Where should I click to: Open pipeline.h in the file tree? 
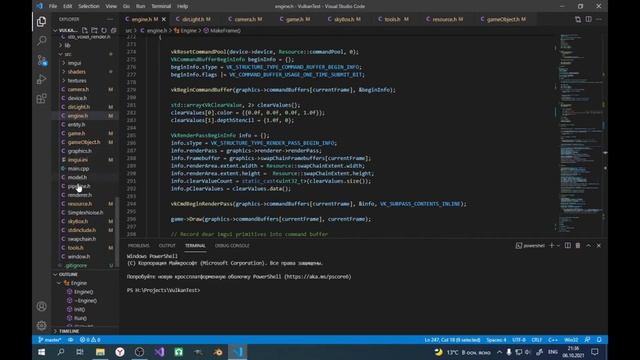(79, 186)
